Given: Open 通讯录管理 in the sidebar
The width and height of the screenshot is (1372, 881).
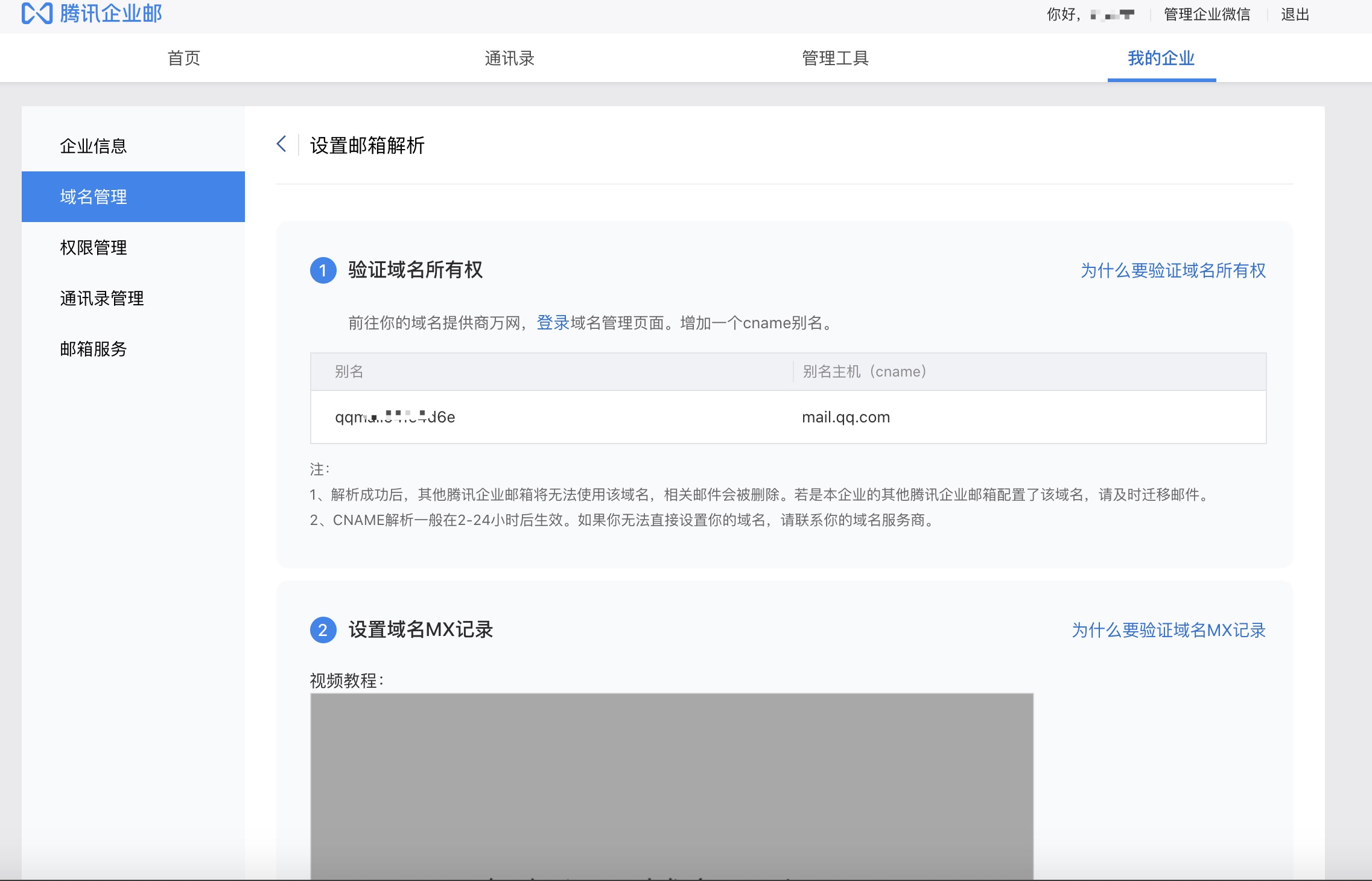Looking at the screenshot, I should [x=101, y=298].
